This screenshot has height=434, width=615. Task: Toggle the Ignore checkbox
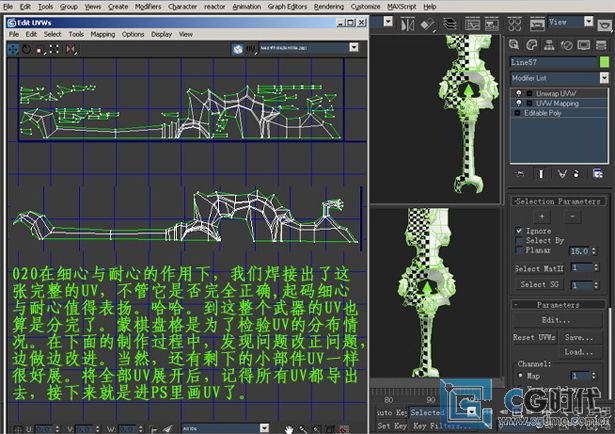[x=519, y=231]
